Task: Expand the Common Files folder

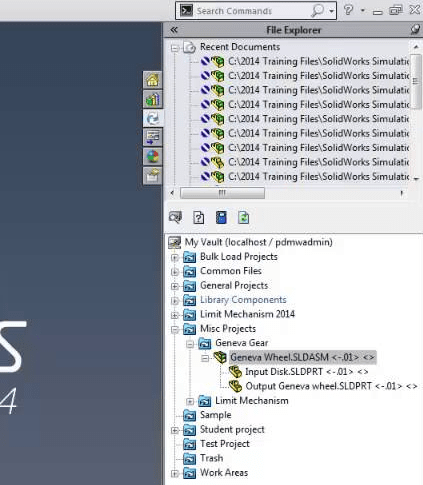Action: coord(174,272)
